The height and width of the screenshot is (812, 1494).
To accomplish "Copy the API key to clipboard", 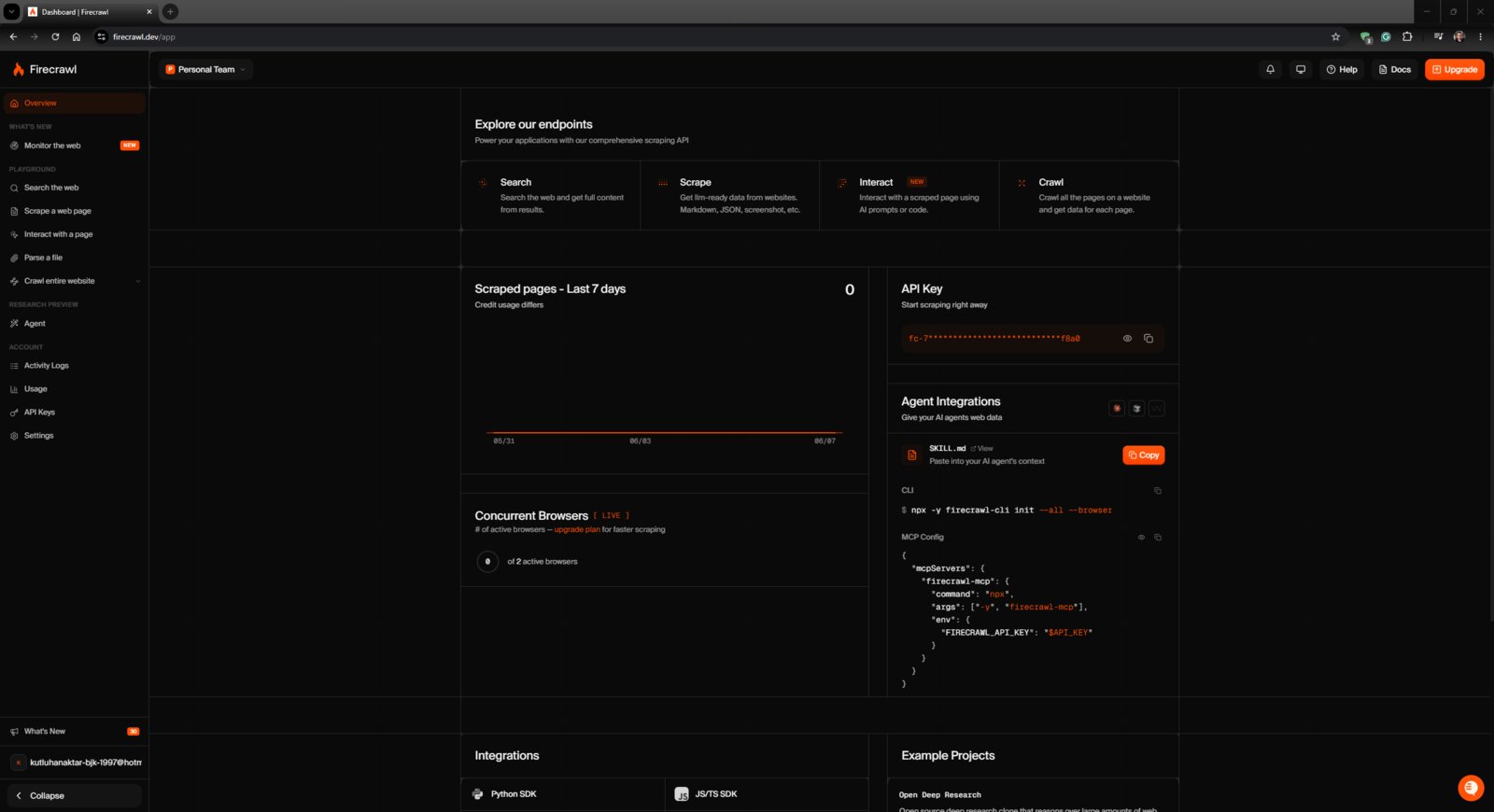I will (x=1149, y=339).
